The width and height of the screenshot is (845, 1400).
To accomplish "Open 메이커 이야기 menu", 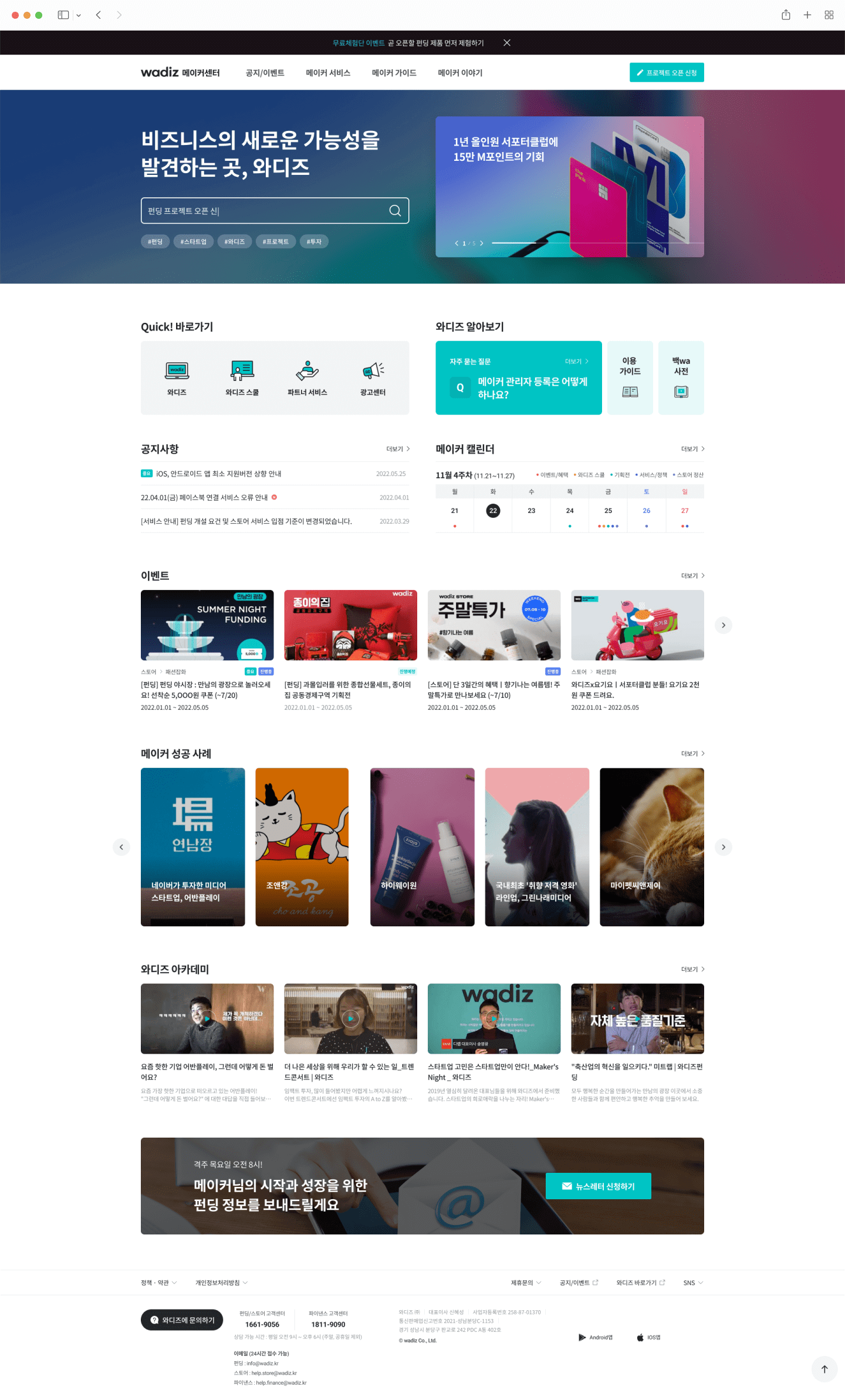I will [x=460, y=73].
